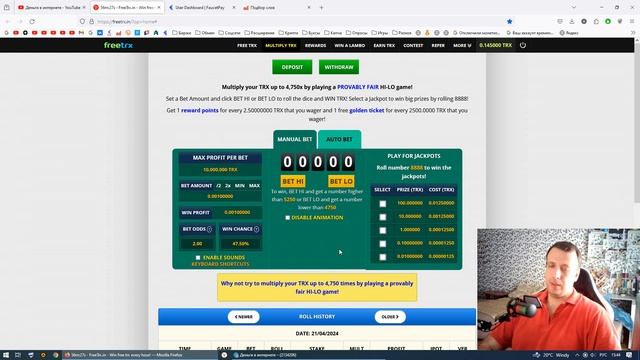Expand the MORE navigation dropdown
640x360 pixels.
tap(462, 45)
